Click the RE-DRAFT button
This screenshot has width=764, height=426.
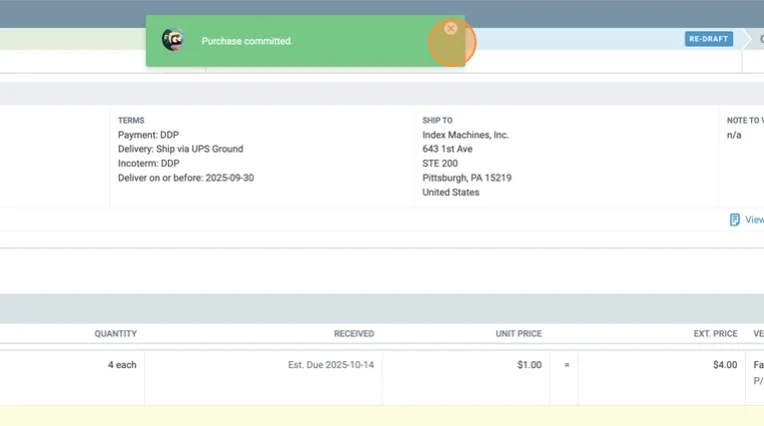click(x=708, y=39)
